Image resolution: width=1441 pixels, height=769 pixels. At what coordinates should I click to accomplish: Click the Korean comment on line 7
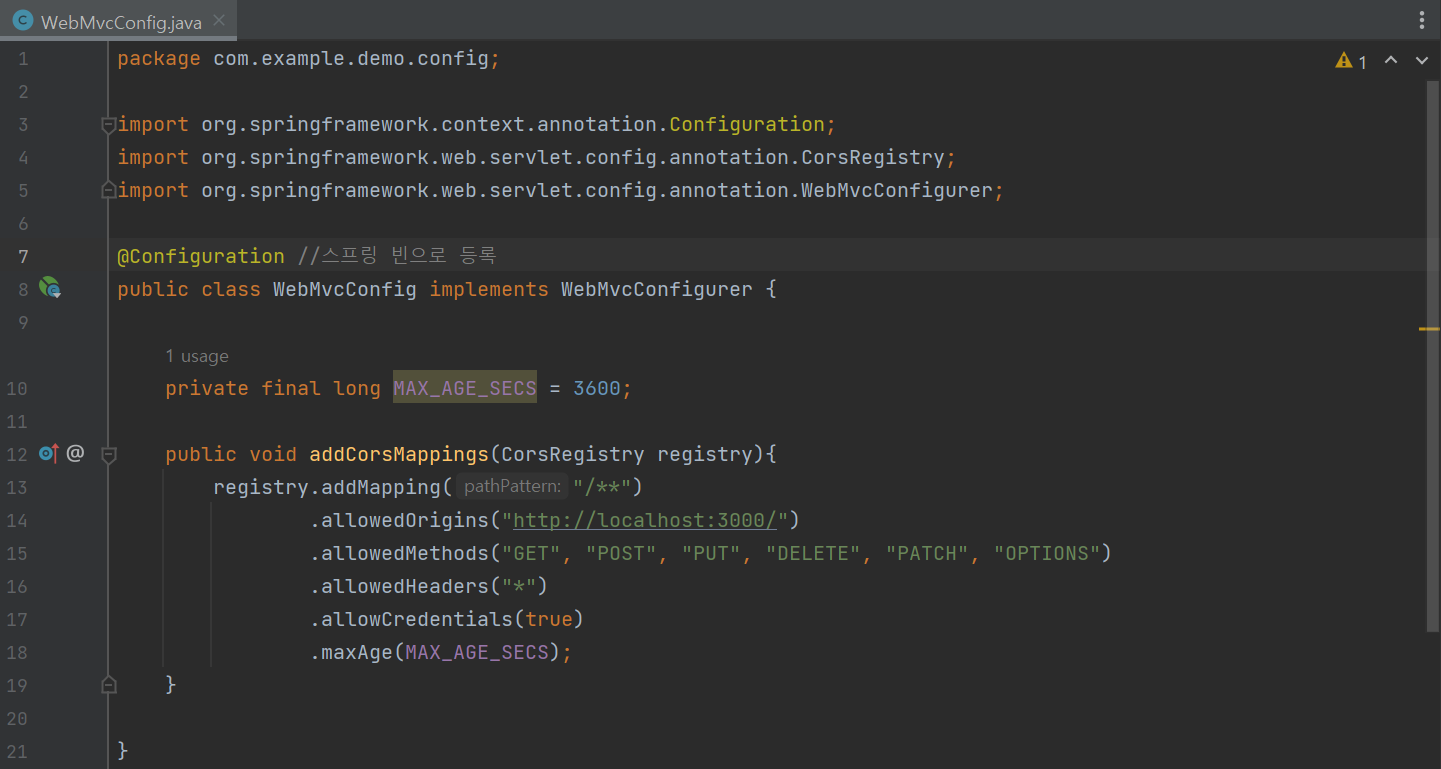click(x=397, y=256)
